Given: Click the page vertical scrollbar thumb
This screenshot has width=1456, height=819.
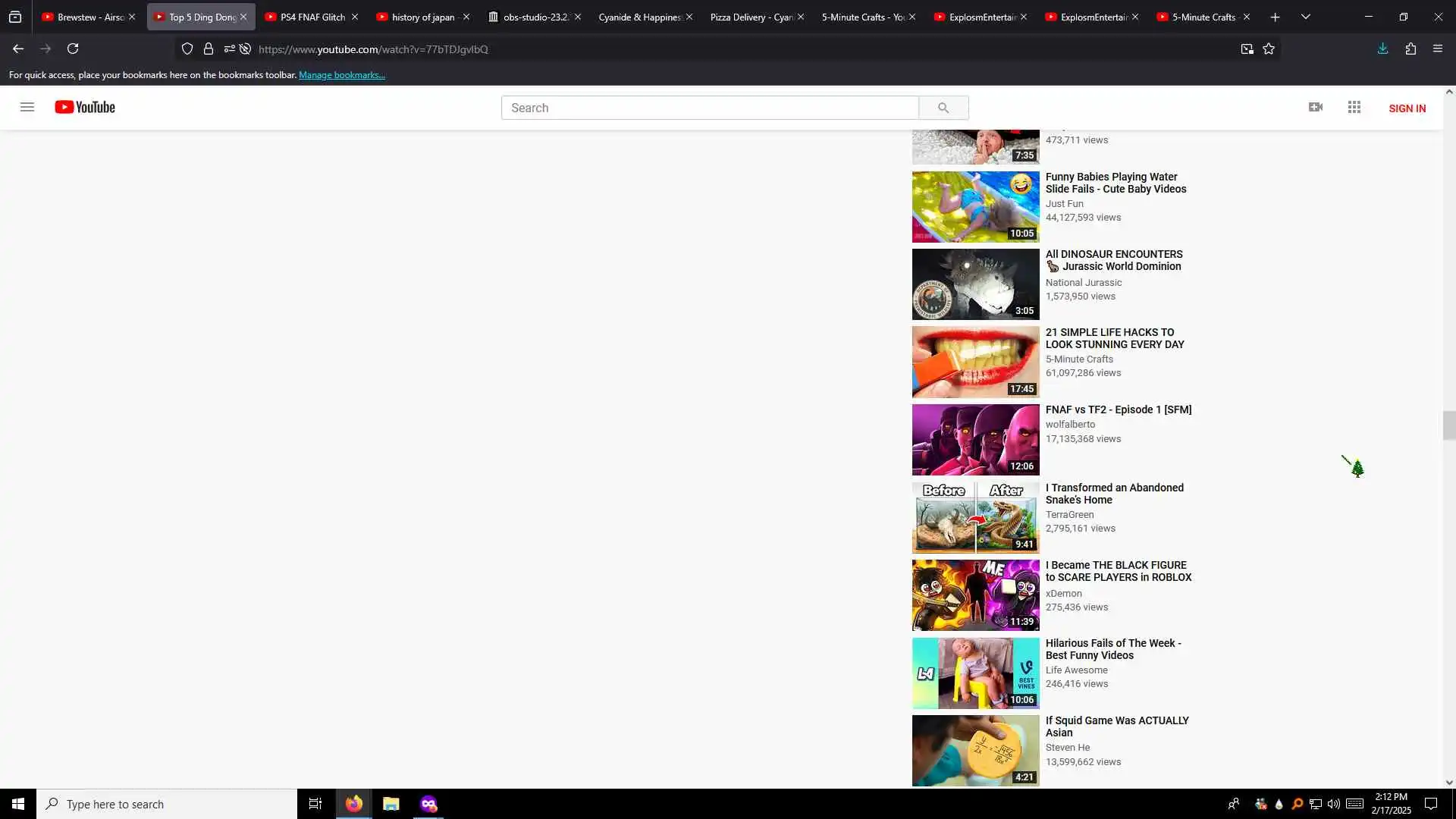Looking at the screenshot, I should 1449,425.
